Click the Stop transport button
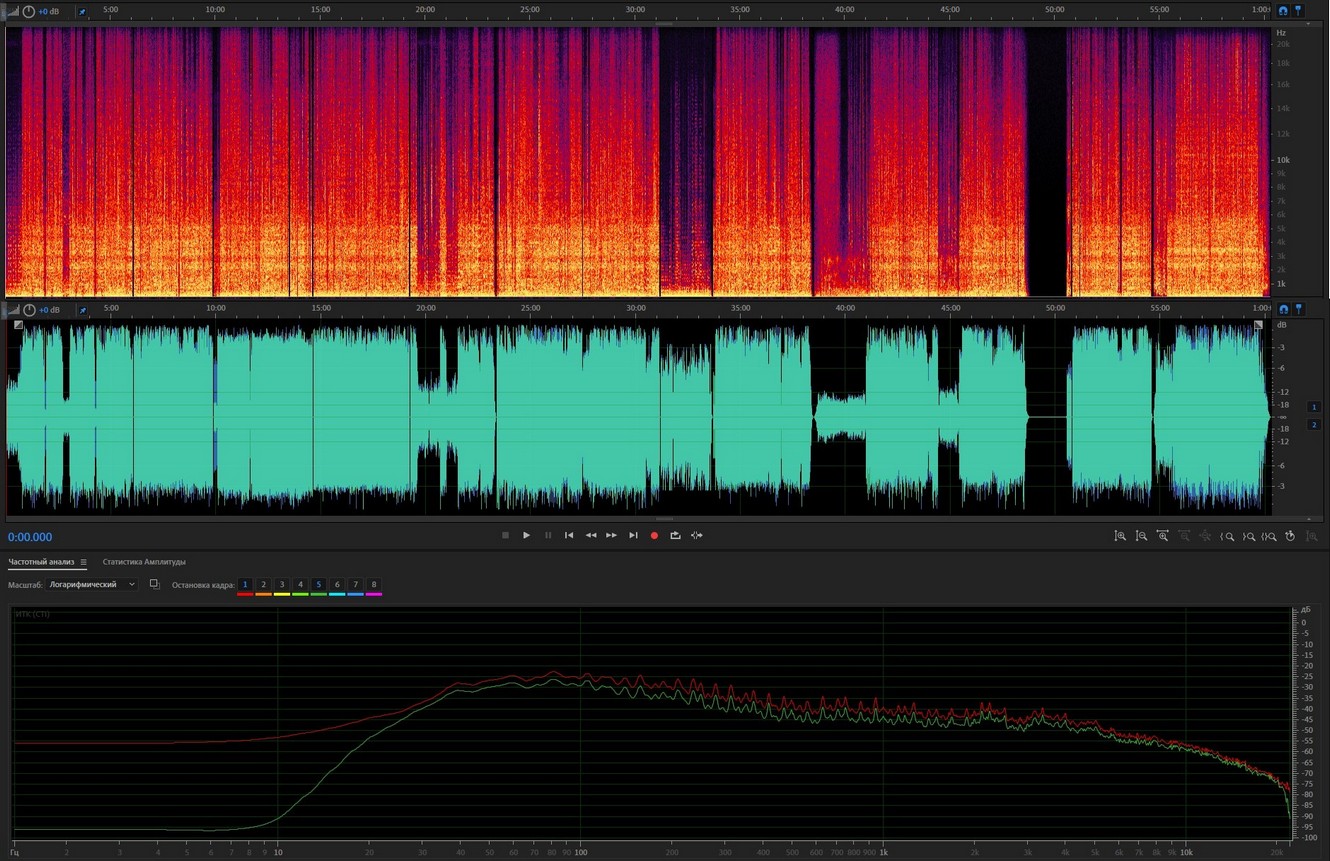The width and height of the screenshot is (1330, 861). pos(505,536)
